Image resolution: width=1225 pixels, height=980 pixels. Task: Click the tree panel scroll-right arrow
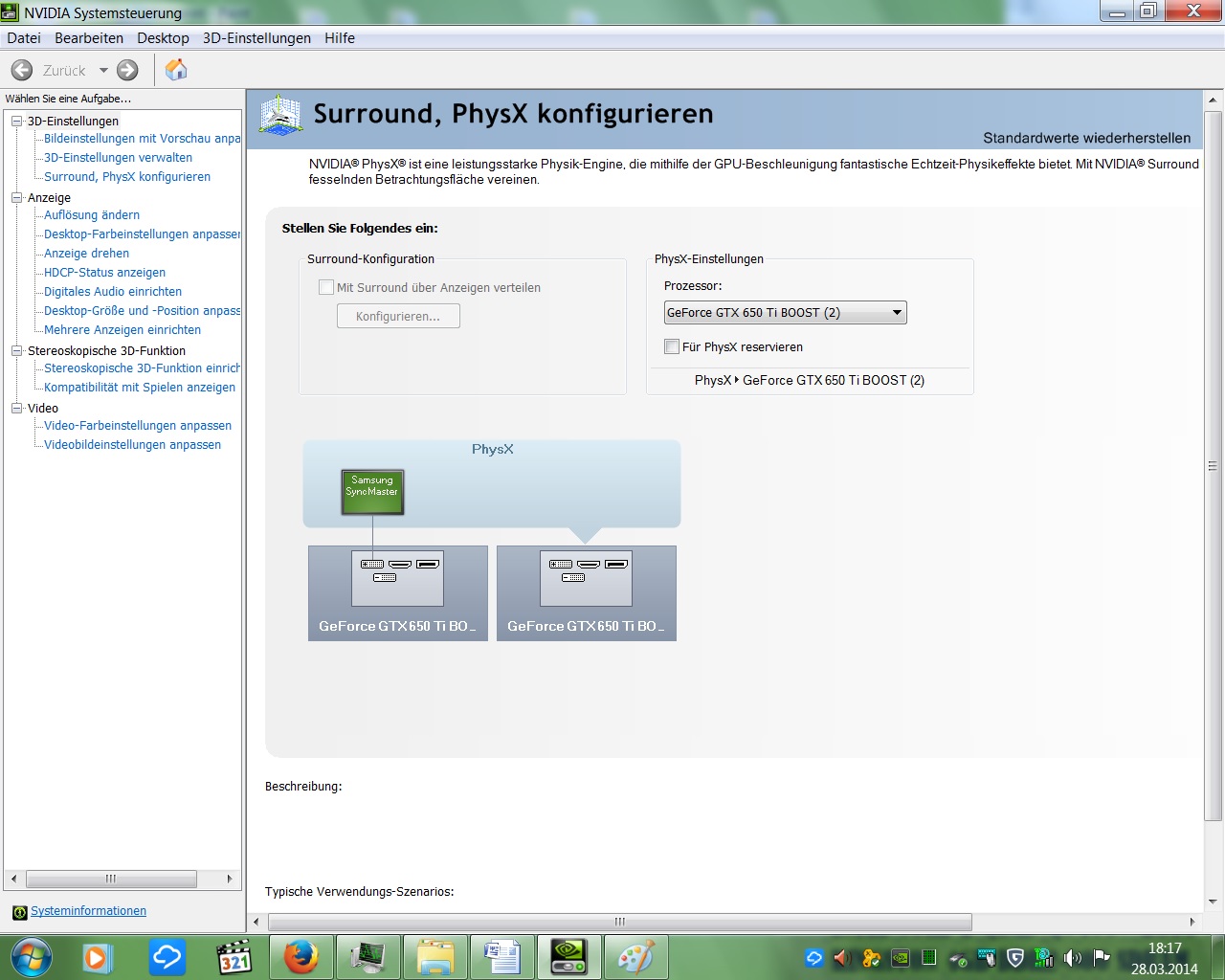click(x=230, y=879)
